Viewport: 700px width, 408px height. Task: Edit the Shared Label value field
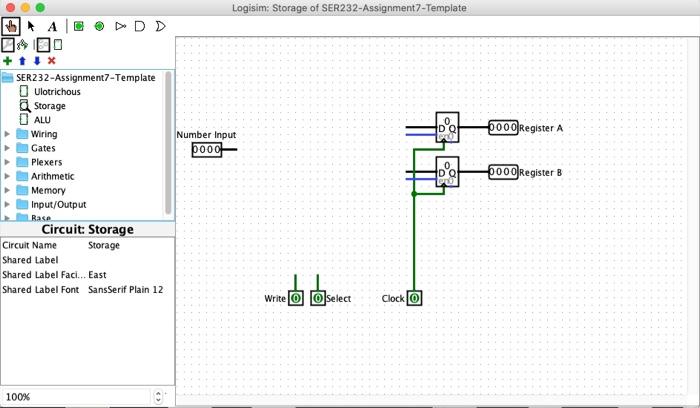coord(130,260)
